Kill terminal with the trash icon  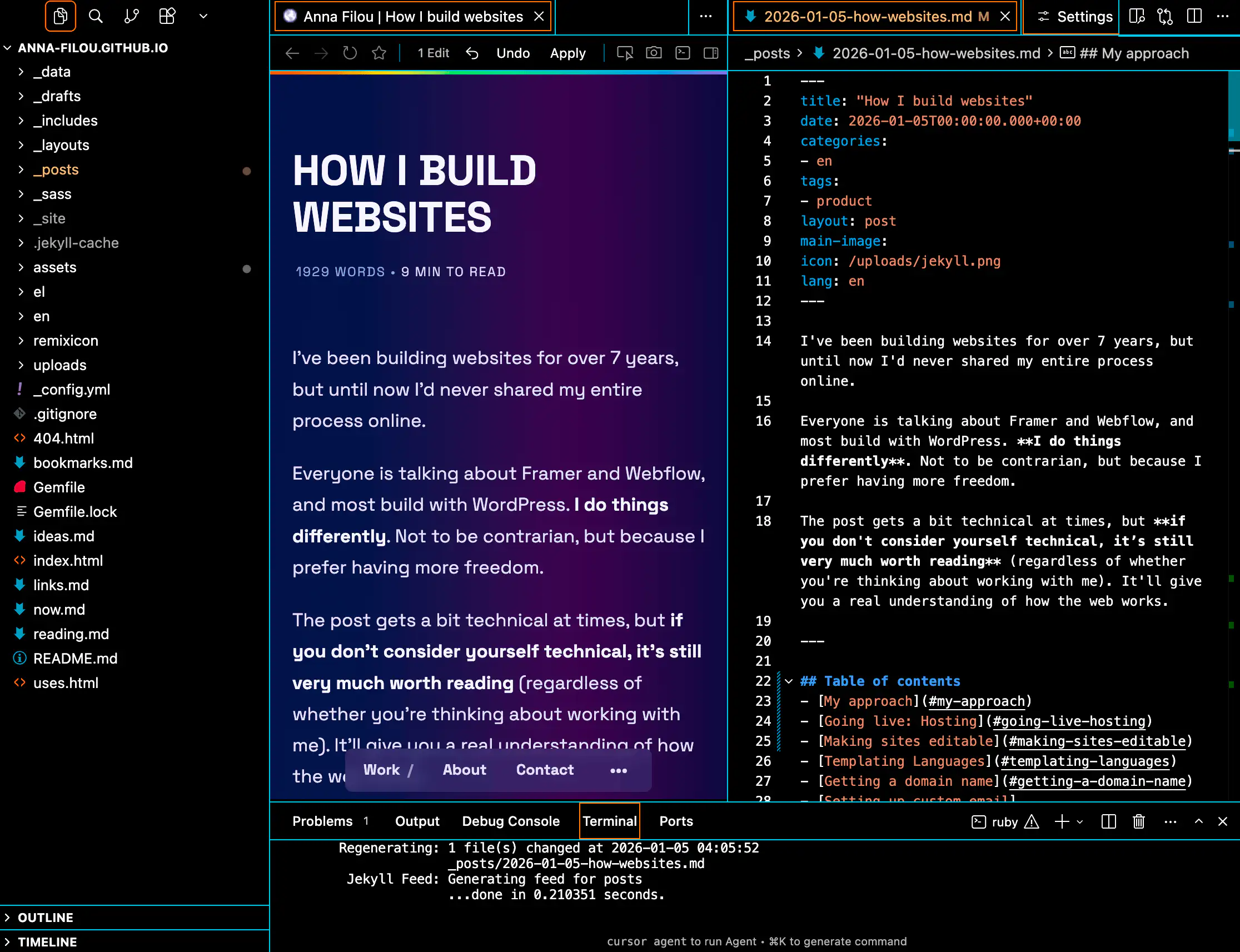[x=1138, y=821]
